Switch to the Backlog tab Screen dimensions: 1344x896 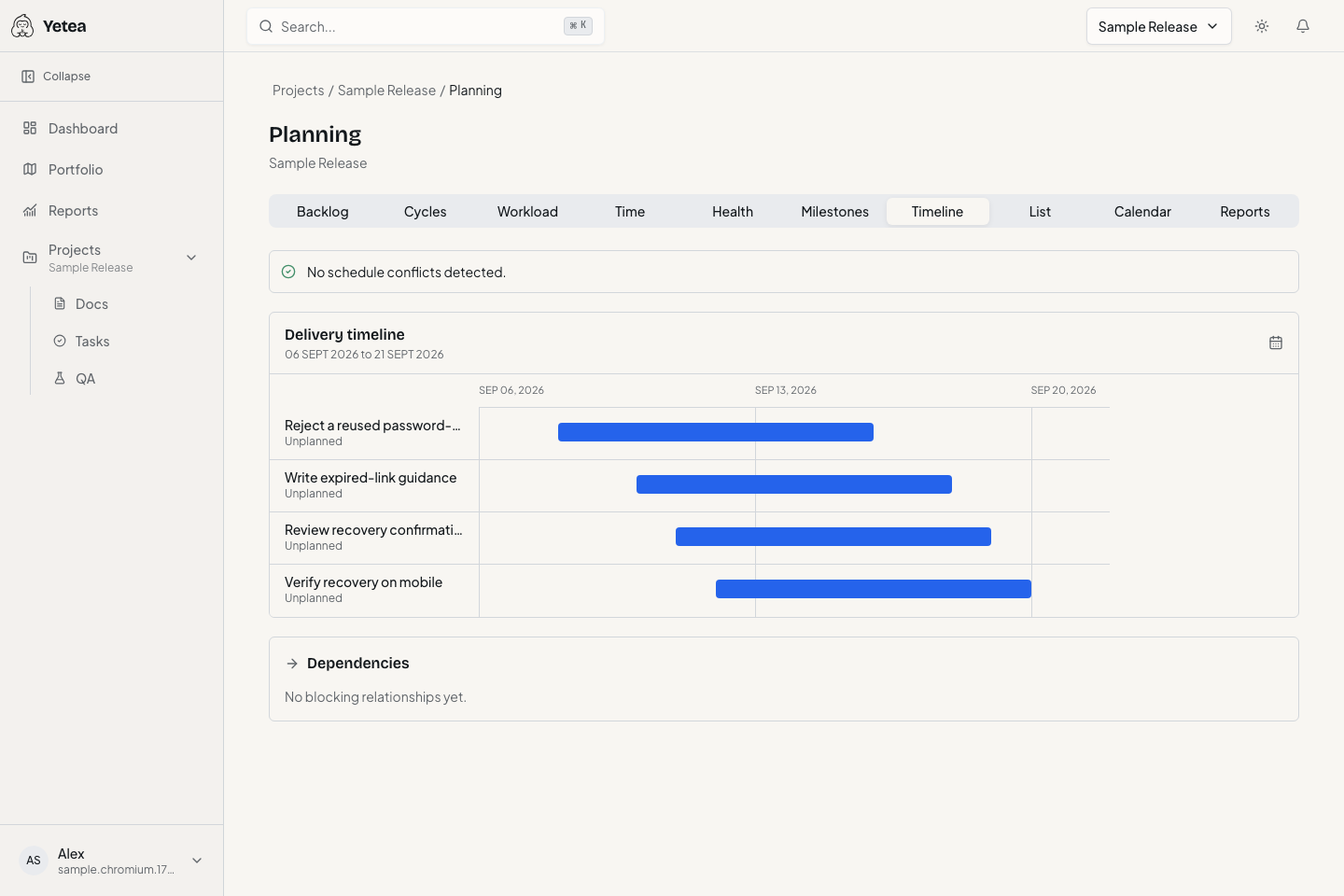click(x=323, y=212)
